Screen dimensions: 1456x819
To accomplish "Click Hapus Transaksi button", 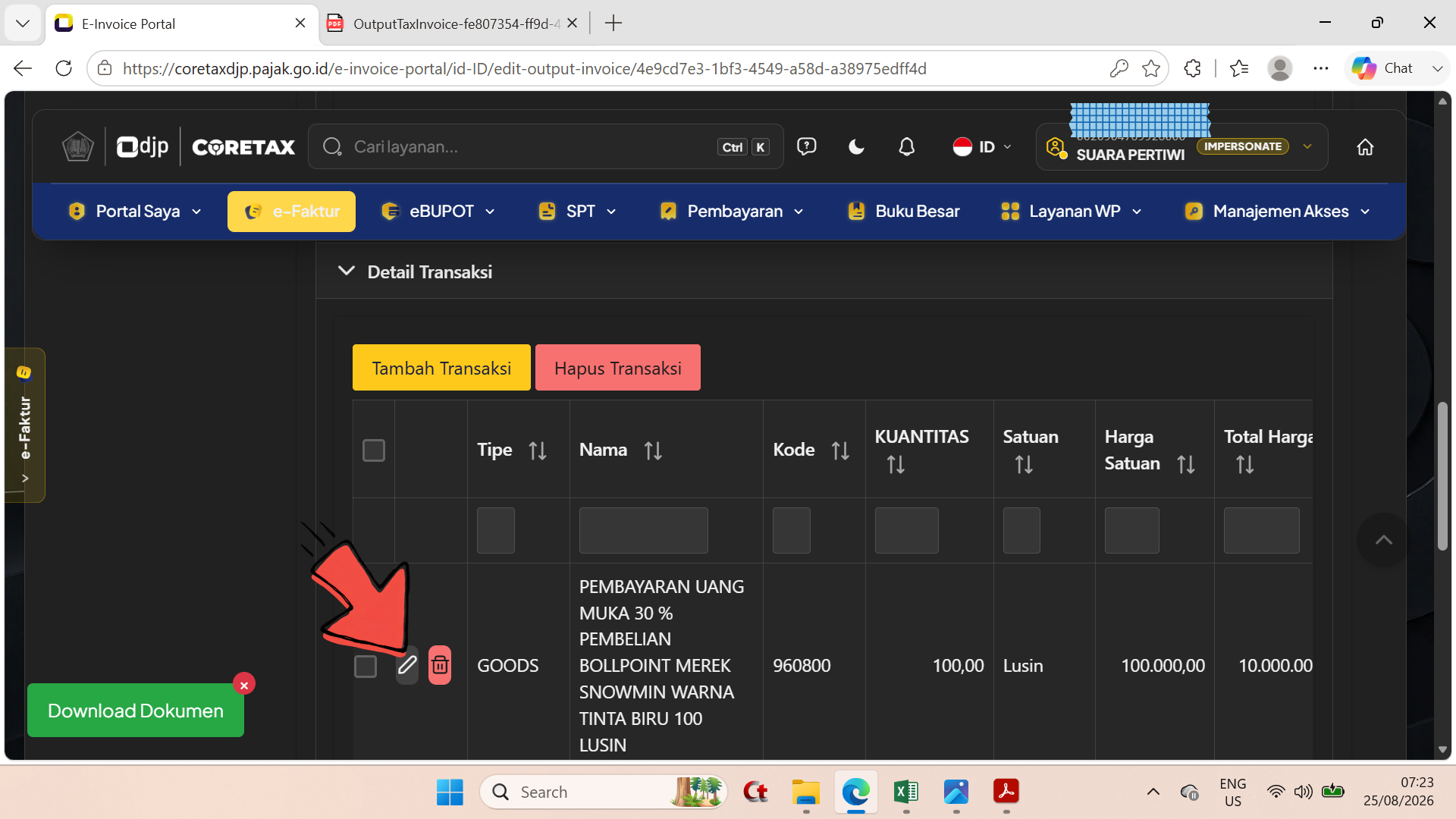I will [618, 368].
